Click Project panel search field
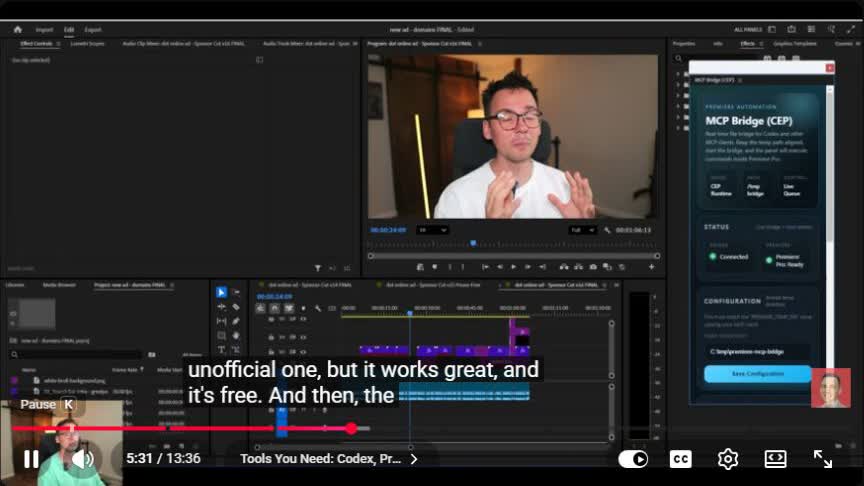The width and height of the screenshot is (864, 486). click(77, 354)
